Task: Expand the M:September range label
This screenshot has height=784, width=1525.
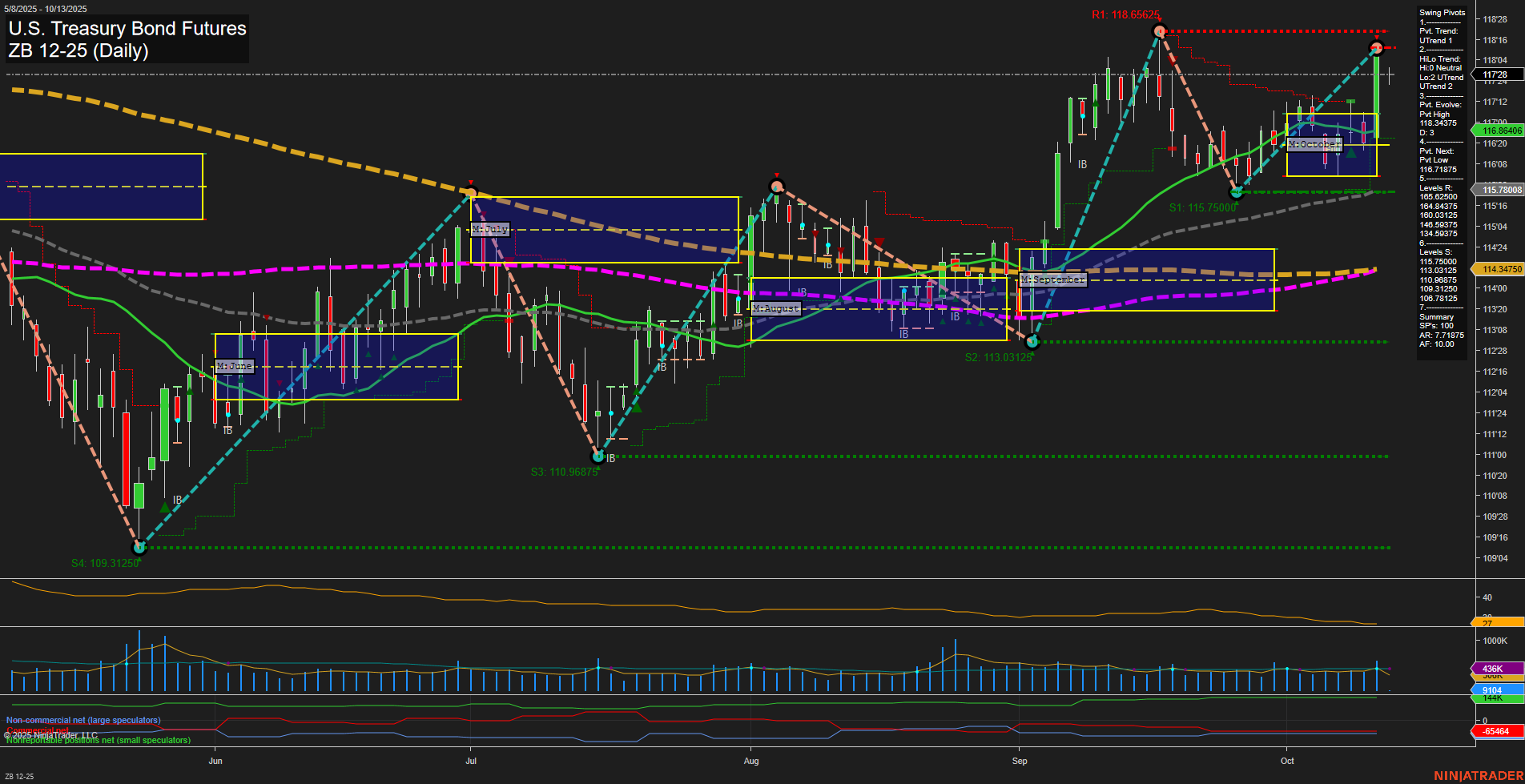Action: pyautogui.click(x=1052, y=279)
